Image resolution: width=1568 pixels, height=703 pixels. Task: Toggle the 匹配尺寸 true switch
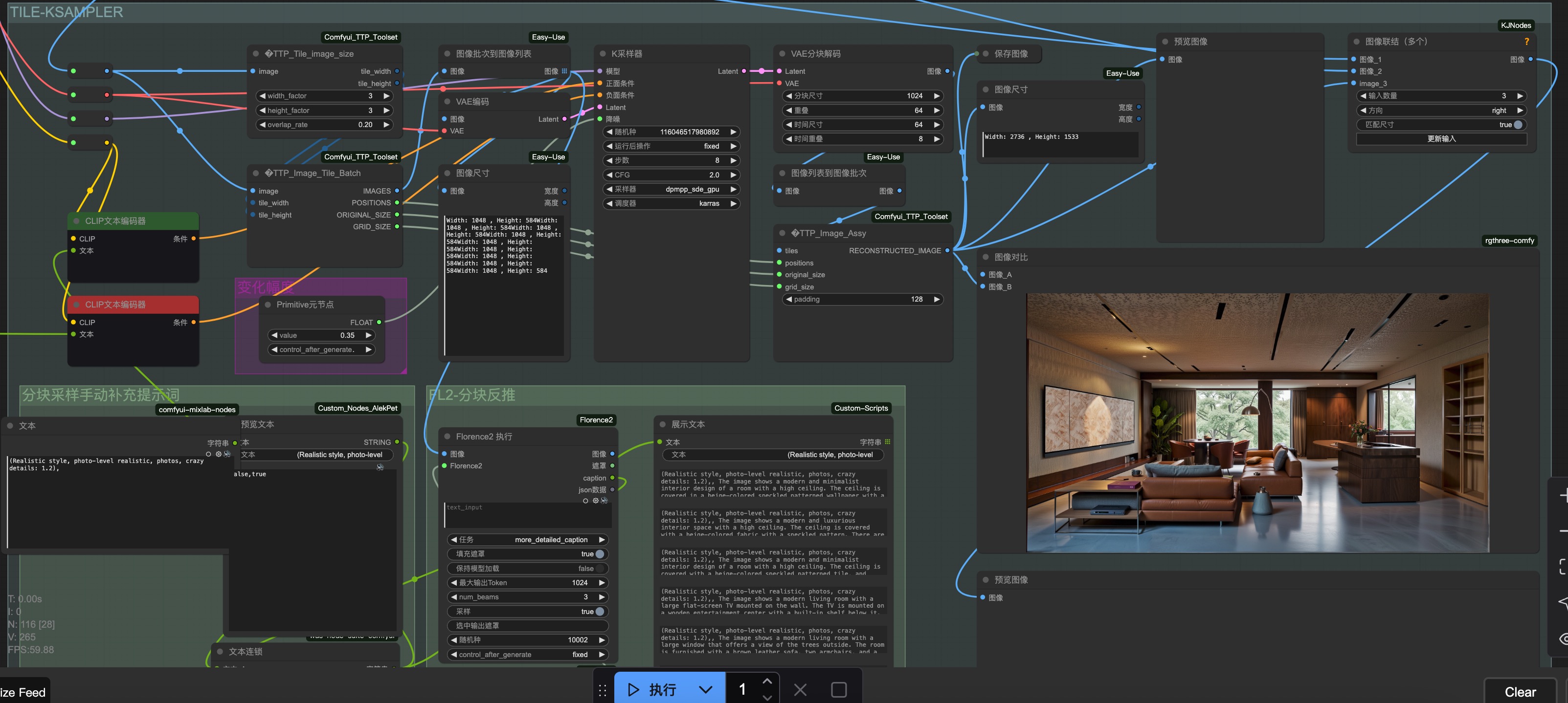[x=1518, y=125]
